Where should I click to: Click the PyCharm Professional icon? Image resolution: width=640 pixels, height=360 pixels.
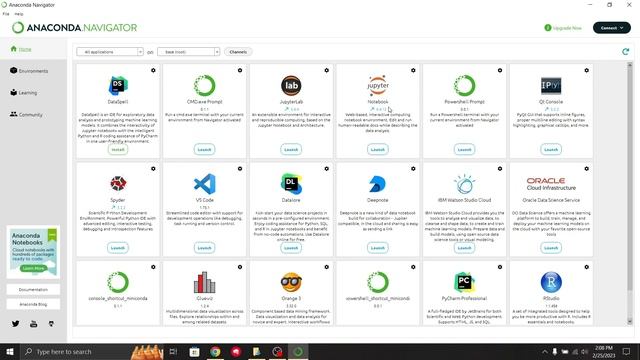tap(464, 282)
